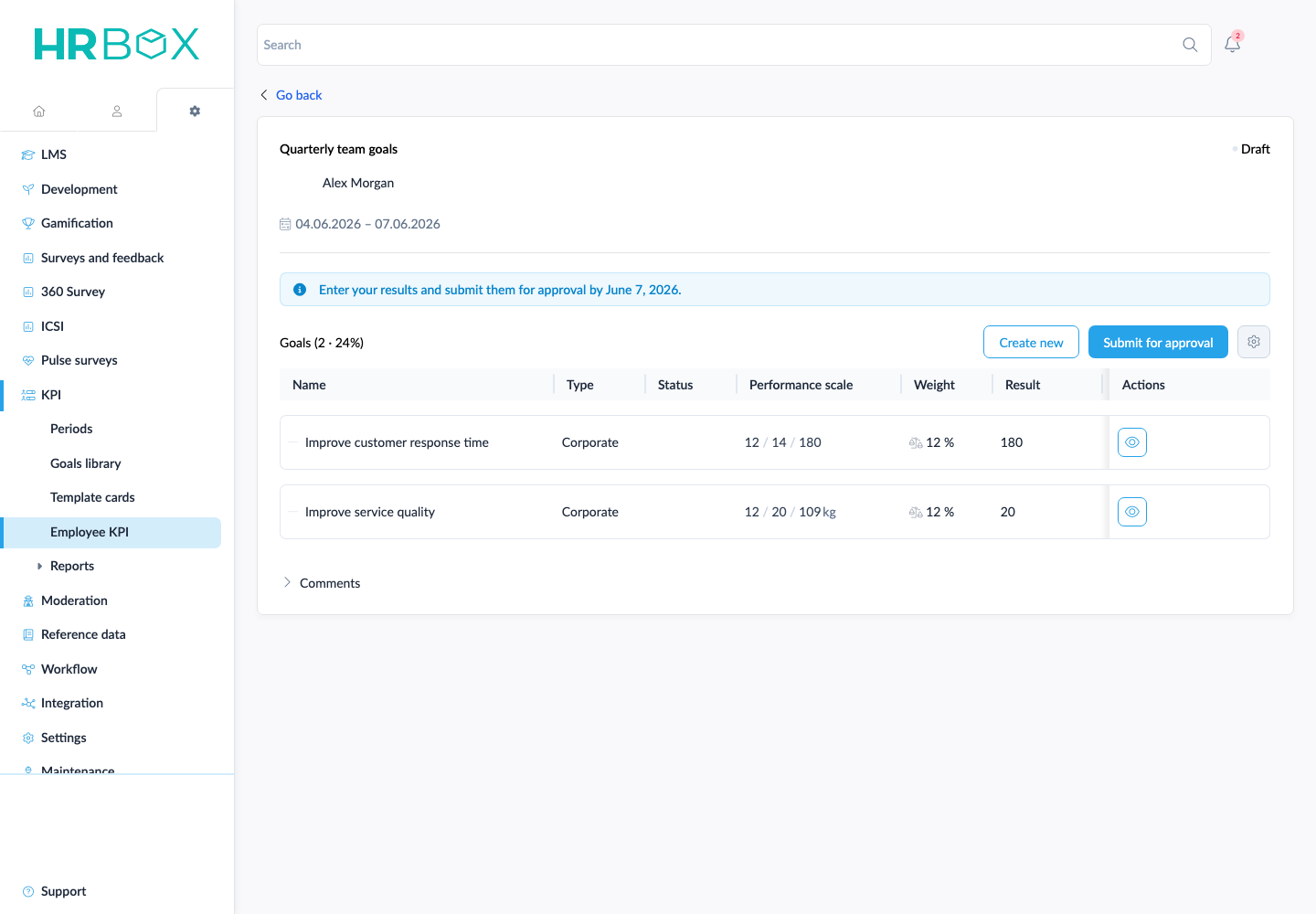Click the "Alex Morgan" name

358,183
